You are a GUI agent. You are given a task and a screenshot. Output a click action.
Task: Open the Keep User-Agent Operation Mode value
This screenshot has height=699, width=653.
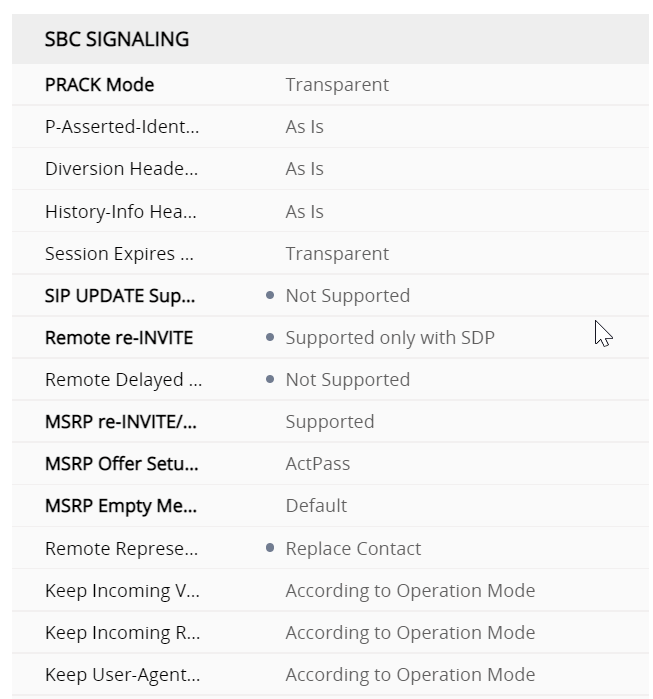coord(410,675)
